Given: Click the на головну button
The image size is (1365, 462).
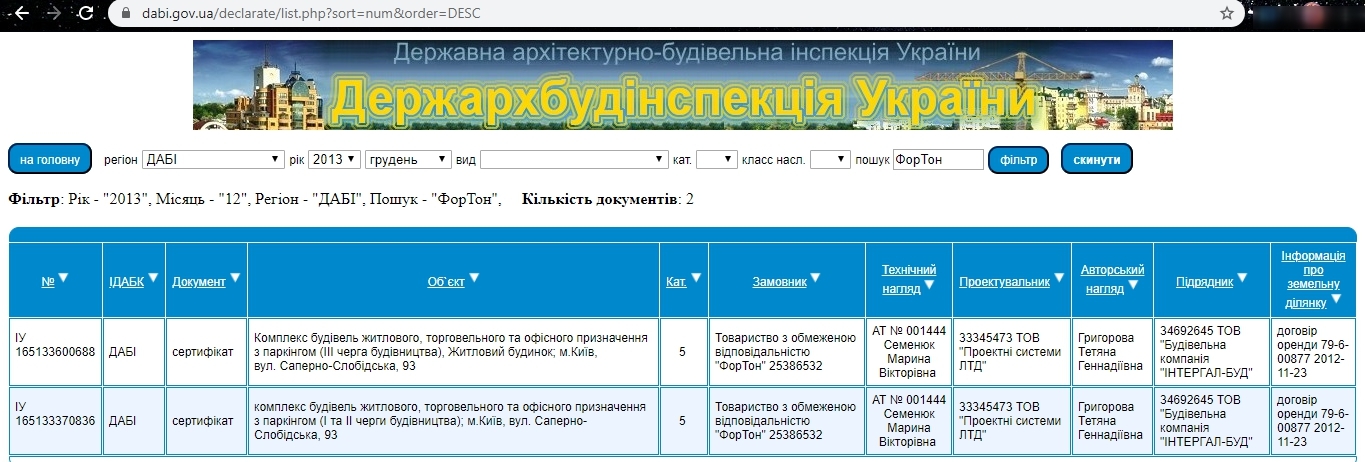Looking at the screenshot, I should coord(50,159).
